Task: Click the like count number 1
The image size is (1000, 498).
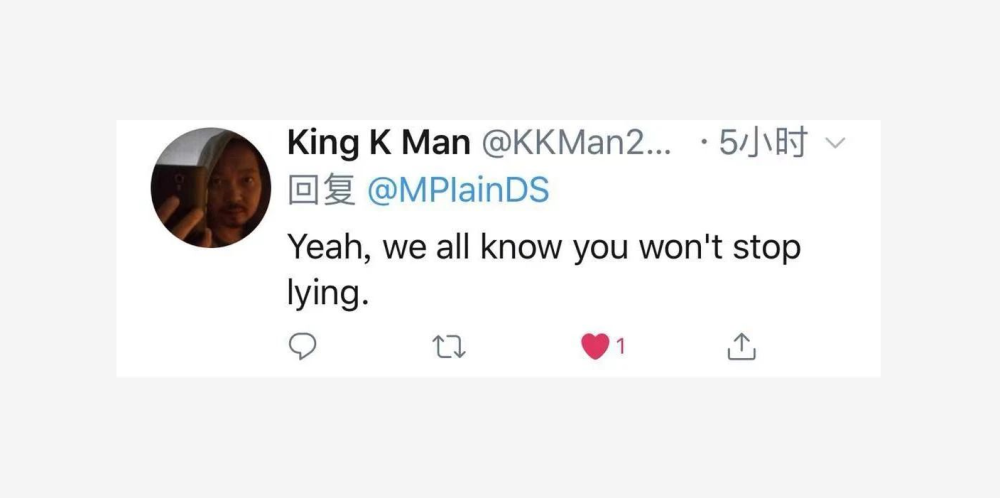Action: point(620,347)
